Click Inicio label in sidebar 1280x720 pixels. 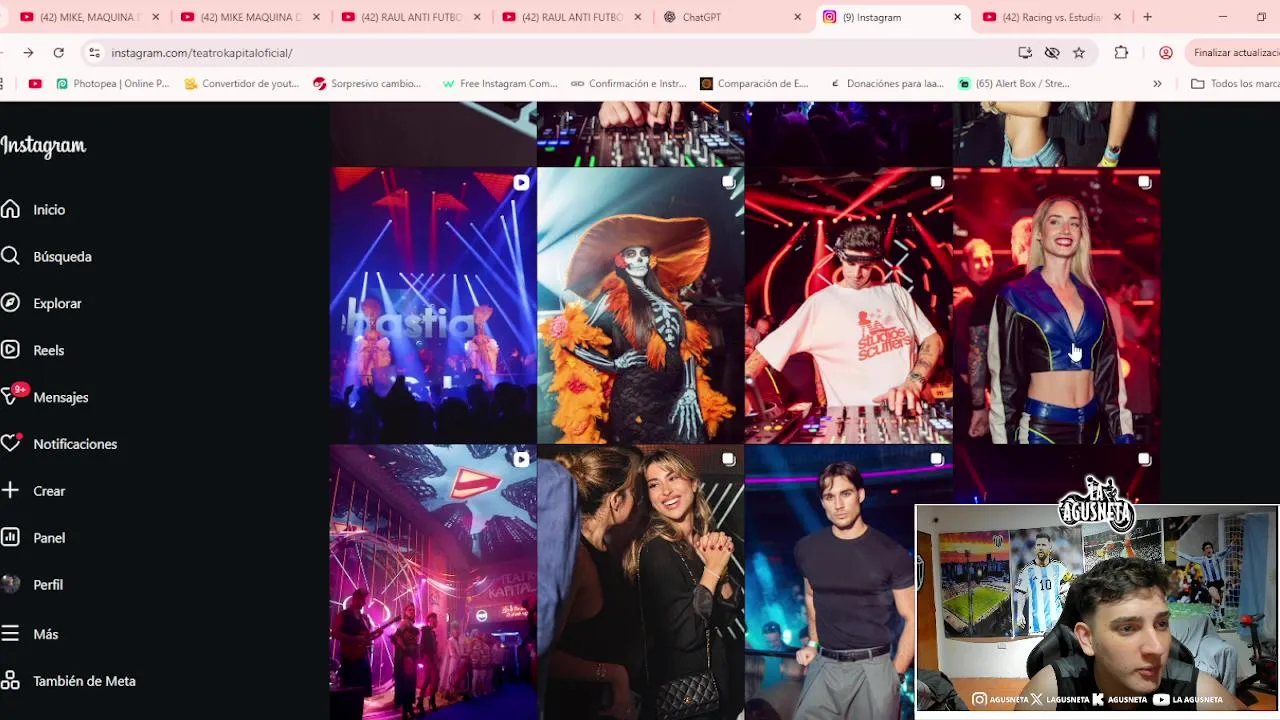click(x=49, y=210)
